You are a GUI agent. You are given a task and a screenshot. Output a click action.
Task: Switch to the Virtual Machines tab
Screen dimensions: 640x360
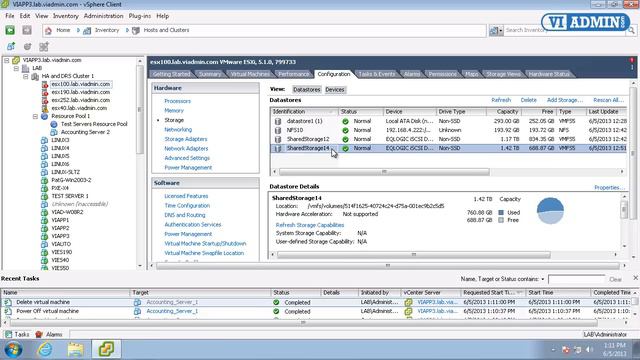[250, 74]
